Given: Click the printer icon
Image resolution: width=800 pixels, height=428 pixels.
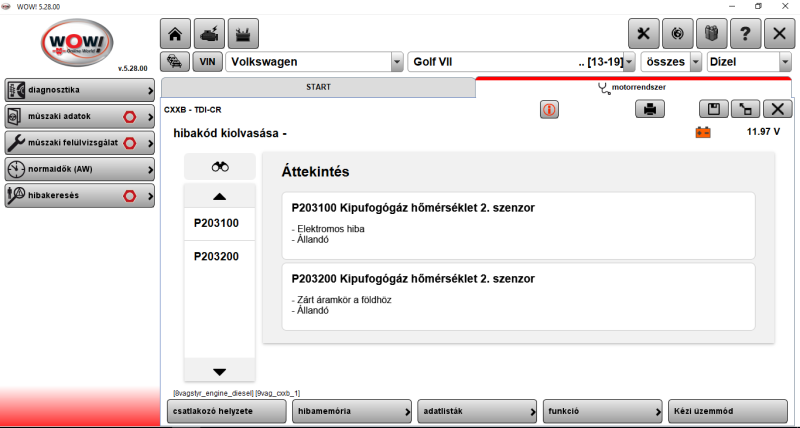Looking at the screenshot, I should pos(649,110).
